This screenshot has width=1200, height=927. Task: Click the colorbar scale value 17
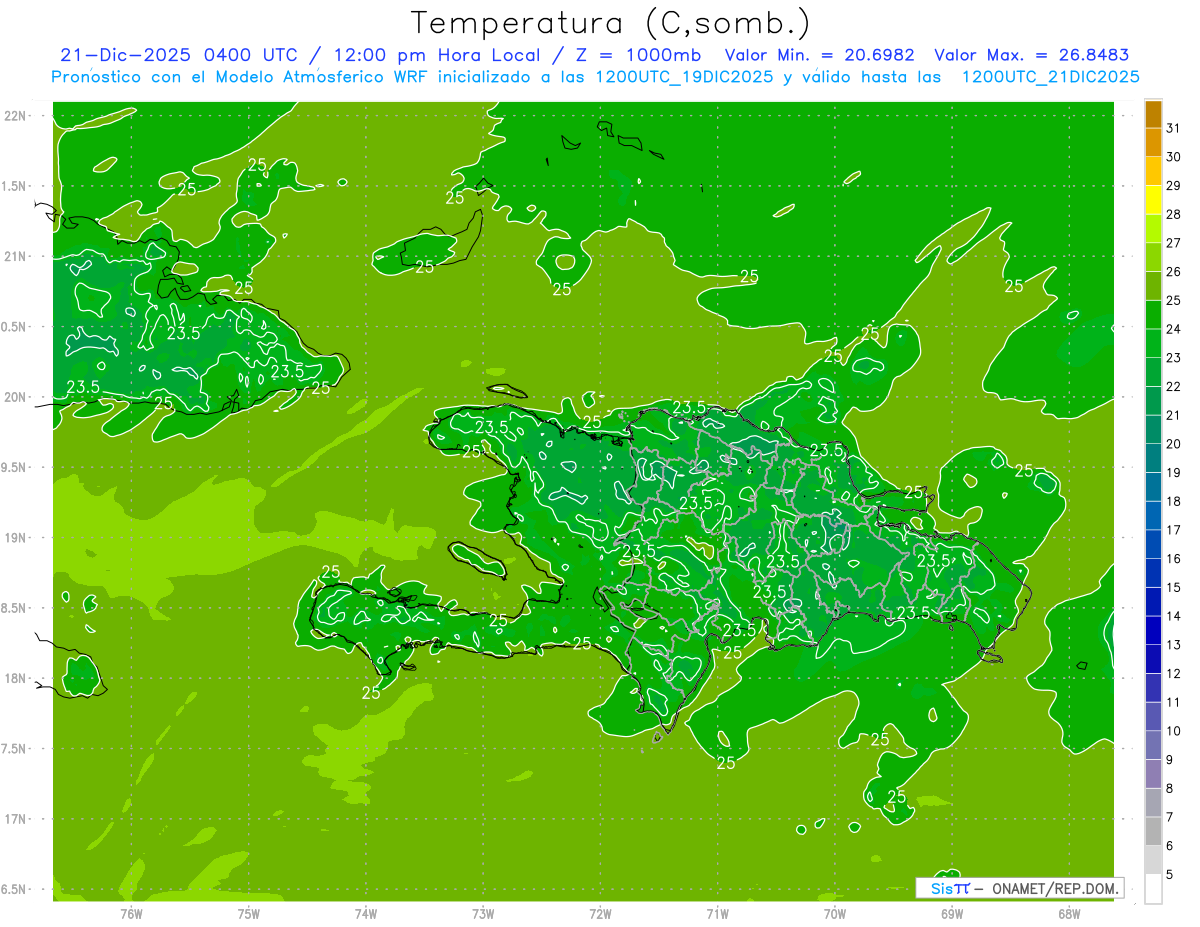1174,530
